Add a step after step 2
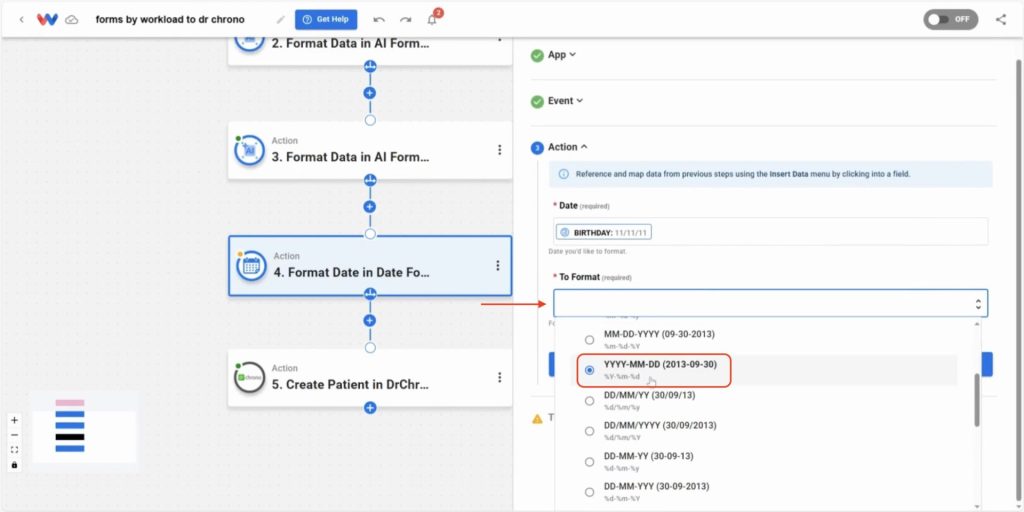This screenshot has height=512, width=1024. coord(370,93)
